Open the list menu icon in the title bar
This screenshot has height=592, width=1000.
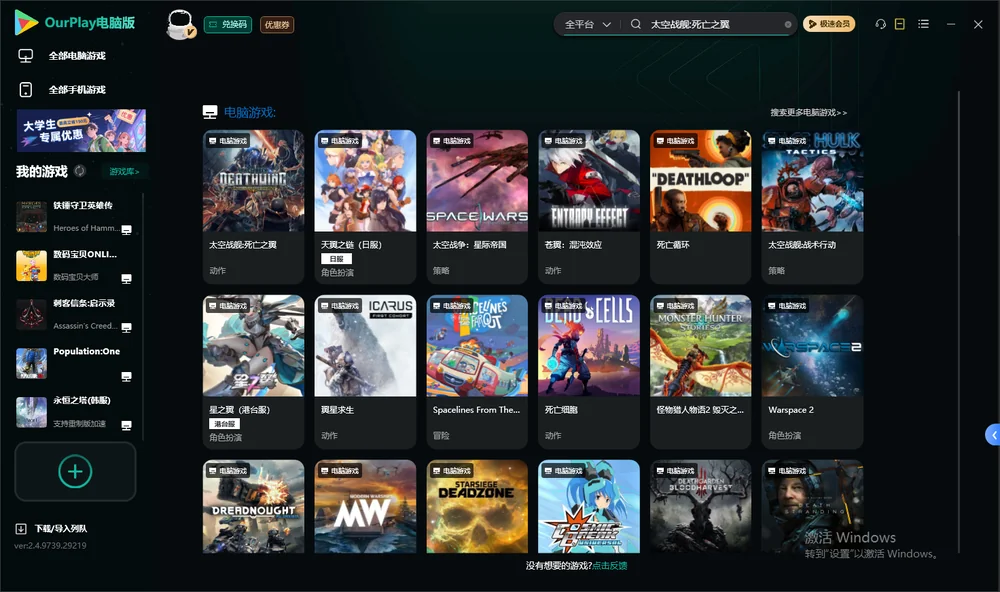[x=923, y=24]
